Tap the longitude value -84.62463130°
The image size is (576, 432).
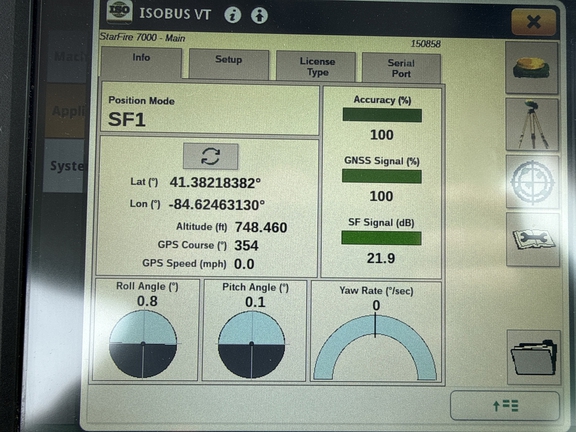pos(216,205)
